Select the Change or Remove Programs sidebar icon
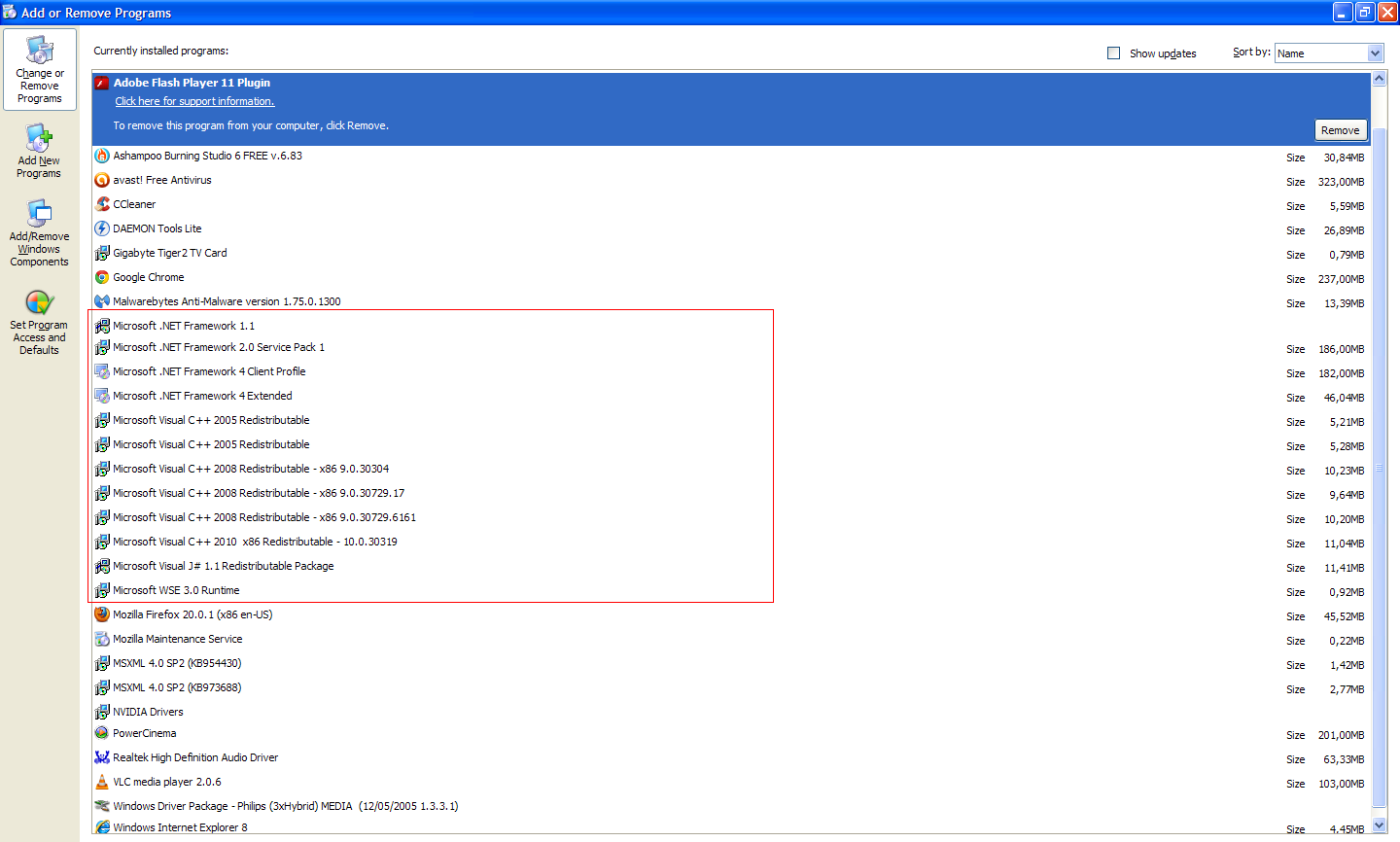This screenshot has width=1400, height=842. pyautogui.click(x=40, y=50)
